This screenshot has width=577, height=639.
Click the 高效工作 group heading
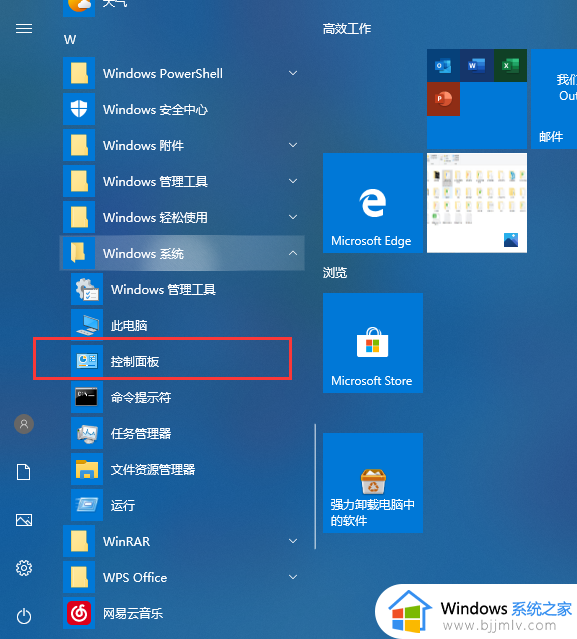coord(347,29)
